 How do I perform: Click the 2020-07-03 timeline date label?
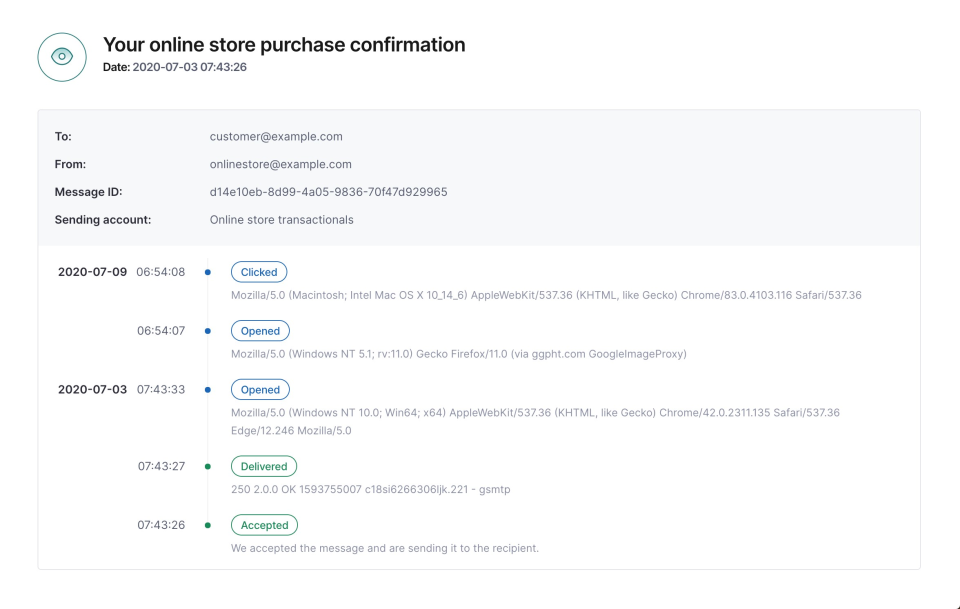click(92, 390)
